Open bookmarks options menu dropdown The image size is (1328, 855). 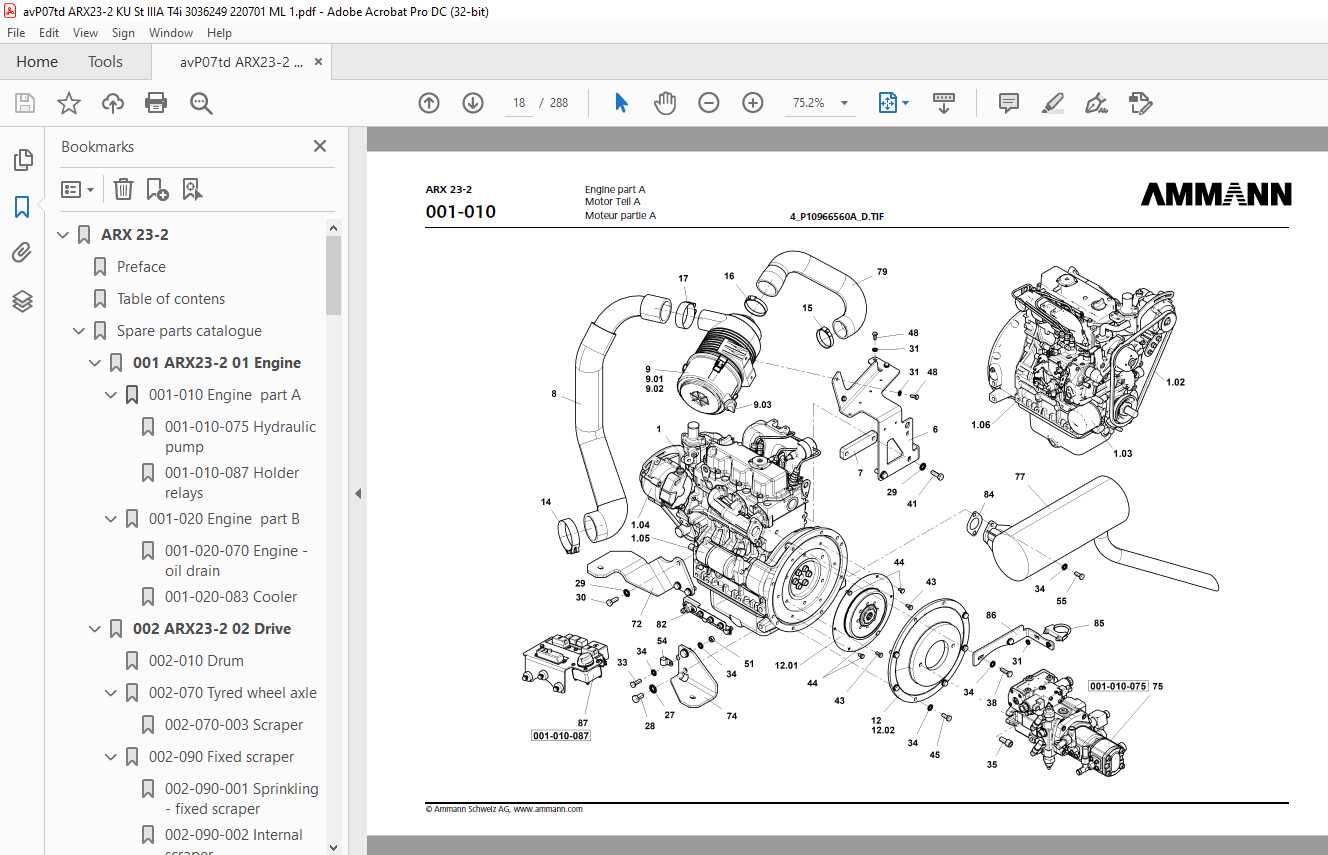tap(77, 189)
